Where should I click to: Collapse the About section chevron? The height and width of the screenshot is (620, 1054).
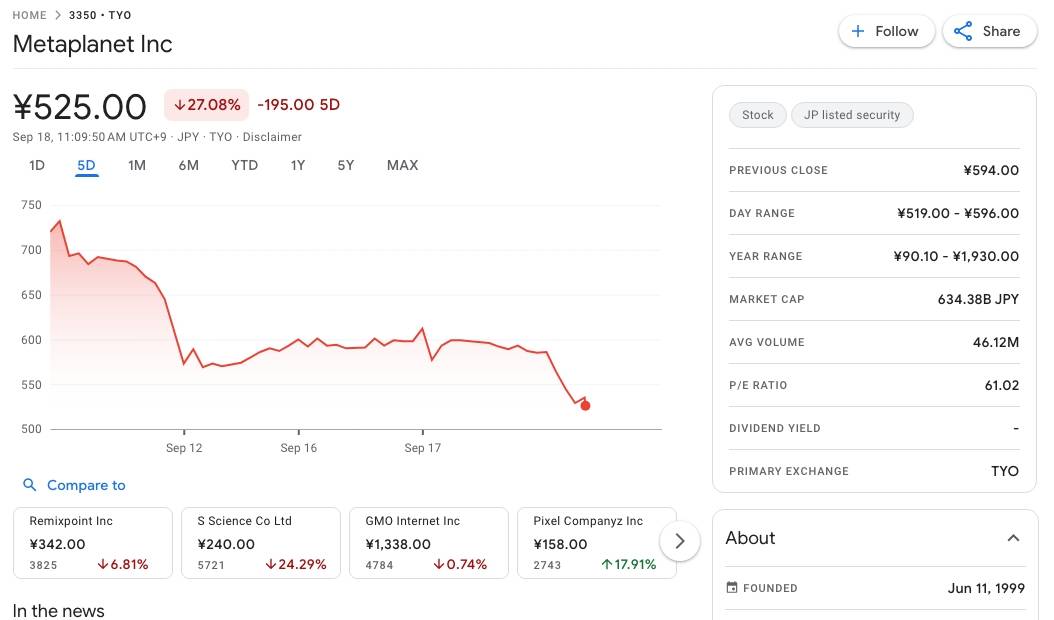[x=1014, y=538]
